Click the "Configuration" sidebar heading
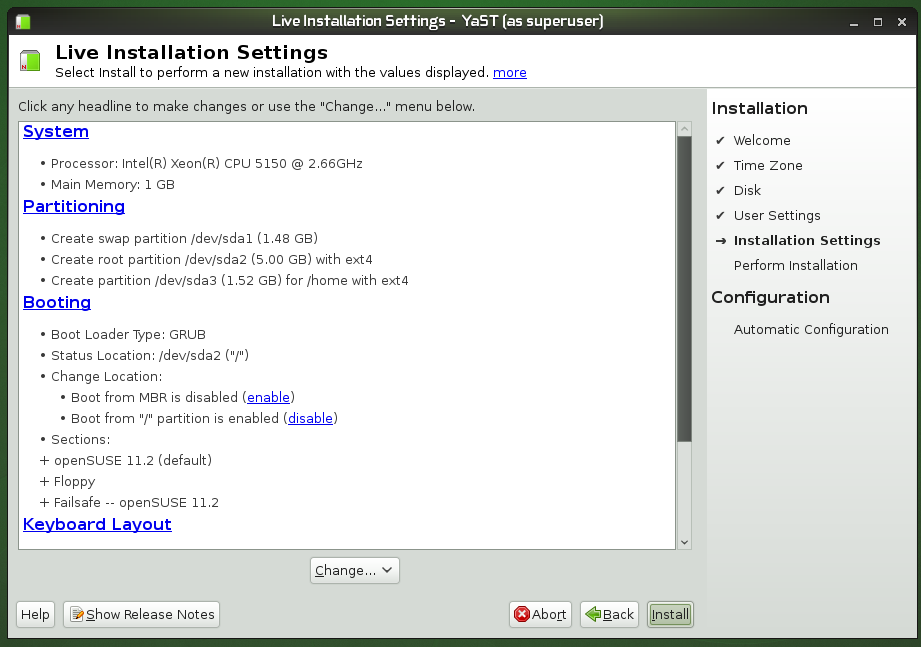Image resolution: width=921 pixels, height=647 pixels. coord(771,298)
